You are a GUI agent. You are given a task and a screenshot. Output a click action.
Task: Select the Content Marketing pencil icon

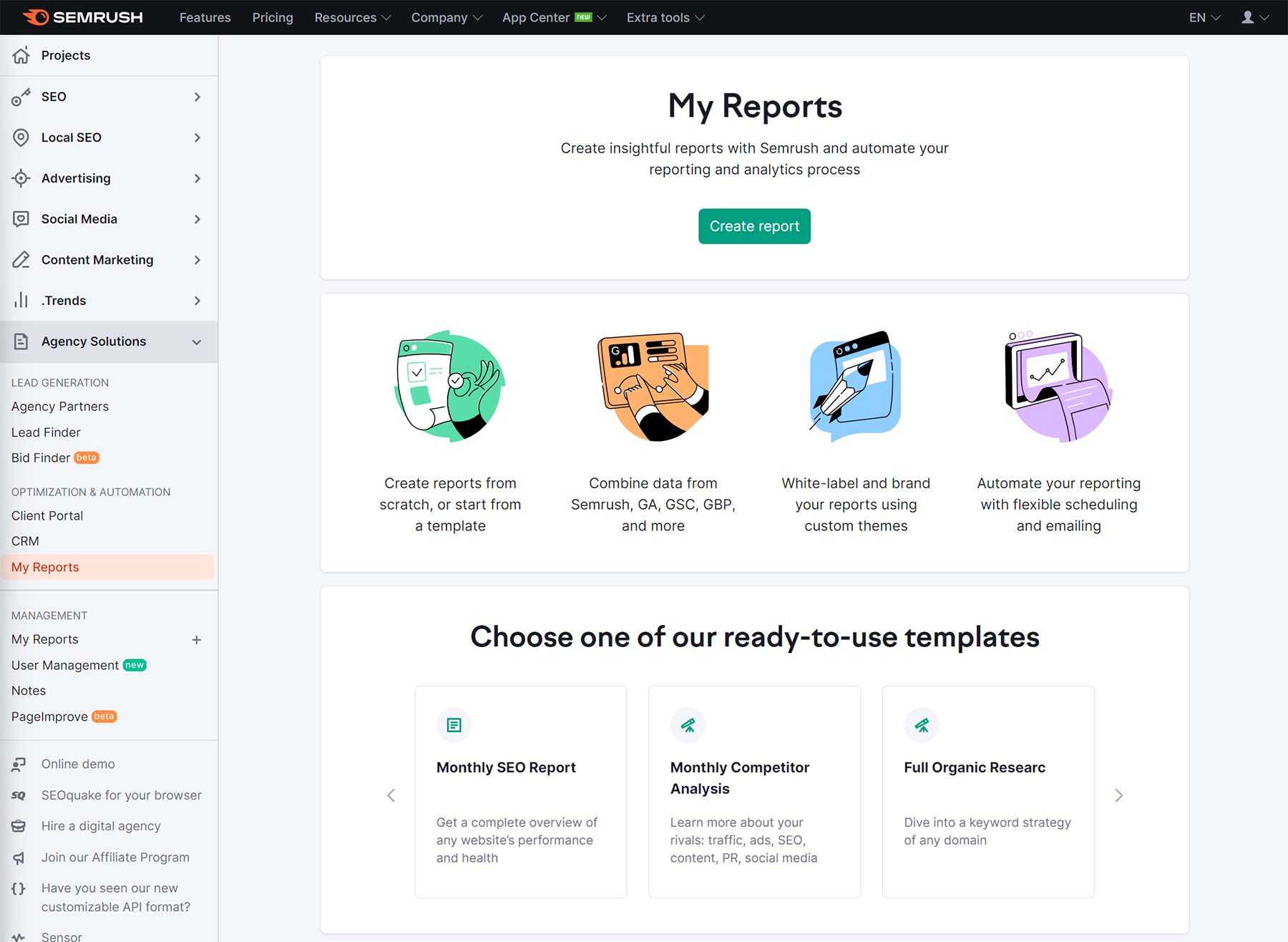coord(21,259)
